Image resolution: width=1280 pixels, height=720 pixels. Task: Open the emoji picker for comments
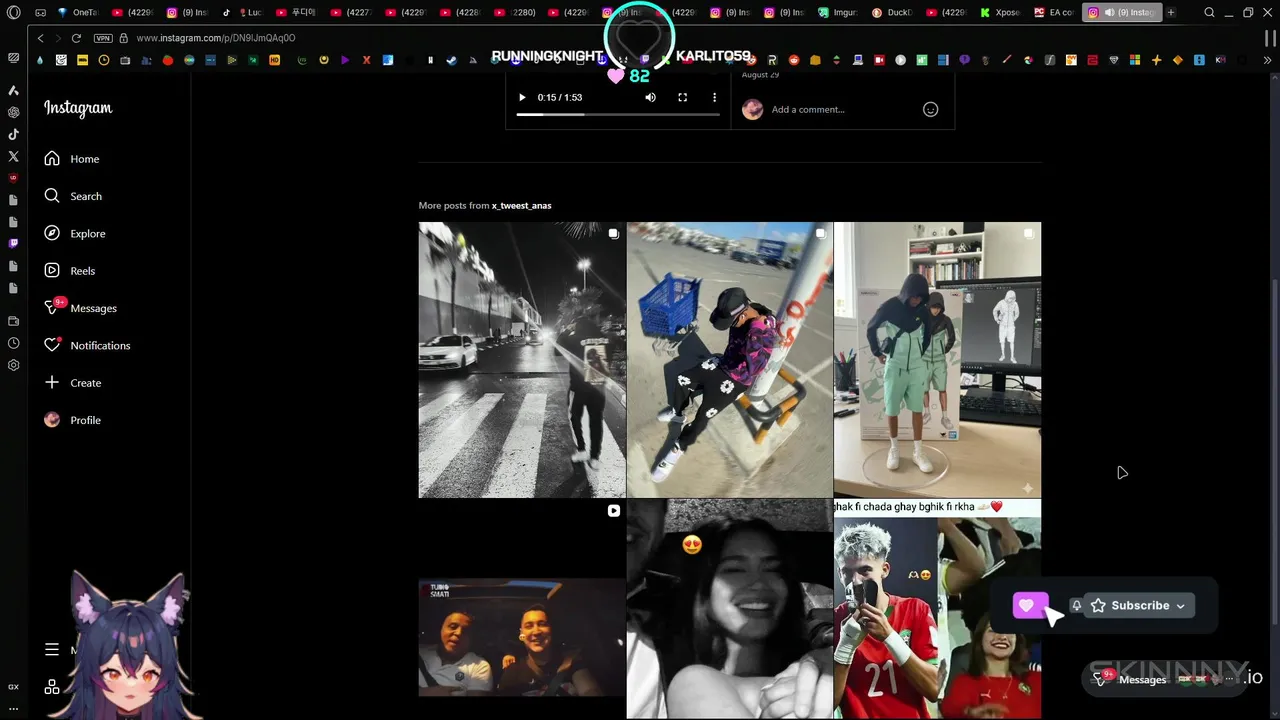(930, 109)
